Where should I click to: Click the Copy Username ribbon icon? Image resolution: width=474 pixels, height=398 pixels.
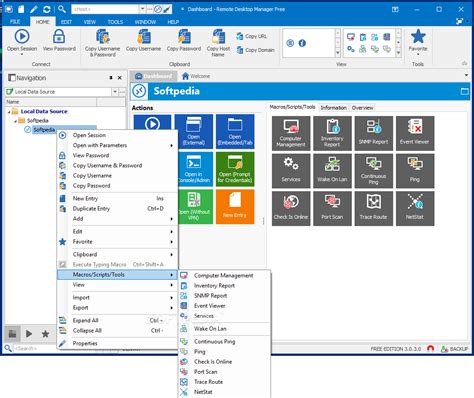(144, 37)
